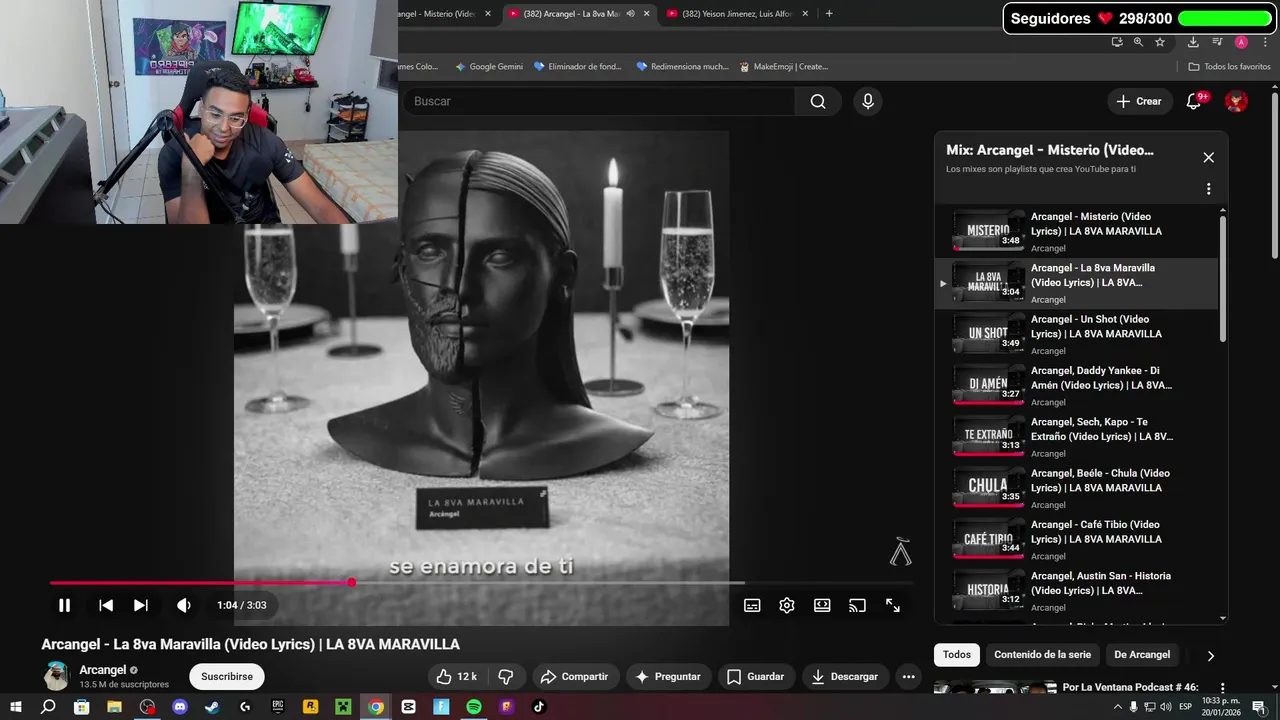Show hidden system tray icons
Viewport: 1280px width, 720px height.
pos(1117,707)
